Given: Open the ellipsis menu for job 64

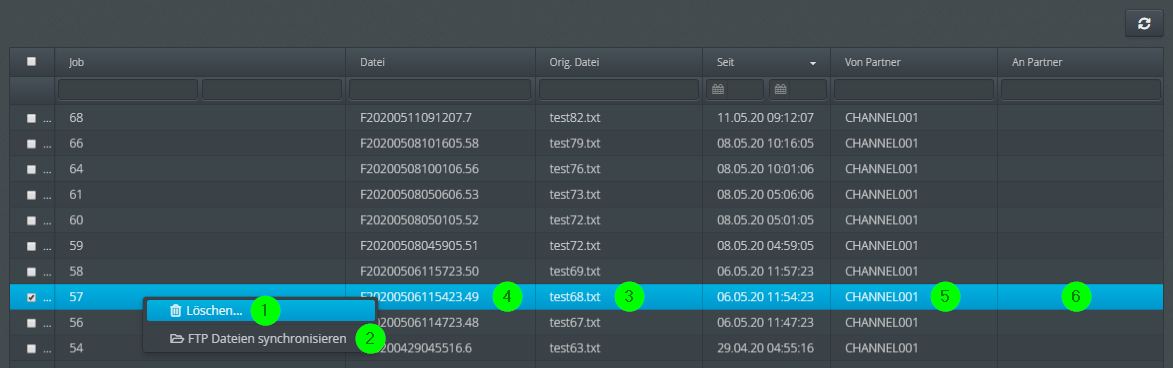Looking at the screenshot, I should (47, 171).
